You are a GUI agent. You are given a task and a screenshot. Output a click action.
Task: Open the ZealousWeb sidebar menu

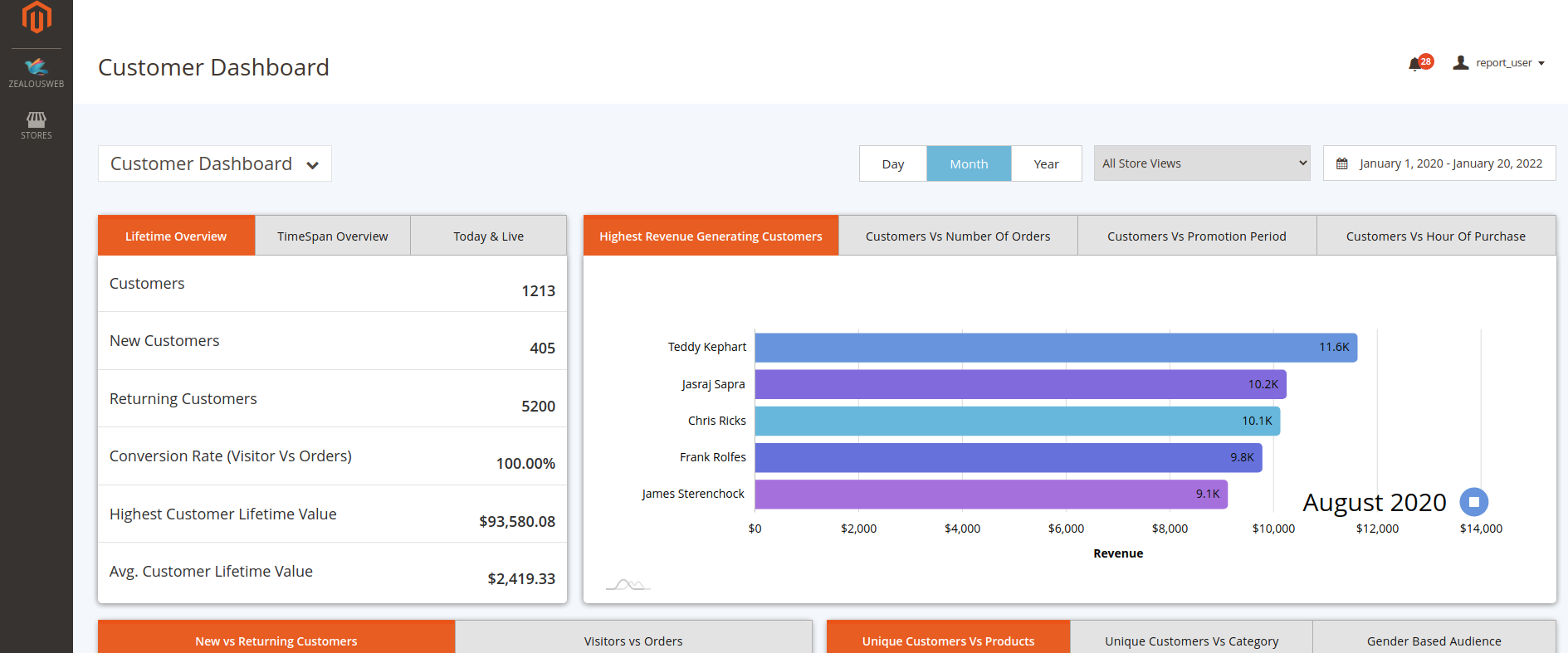click(x=37, y=72)
